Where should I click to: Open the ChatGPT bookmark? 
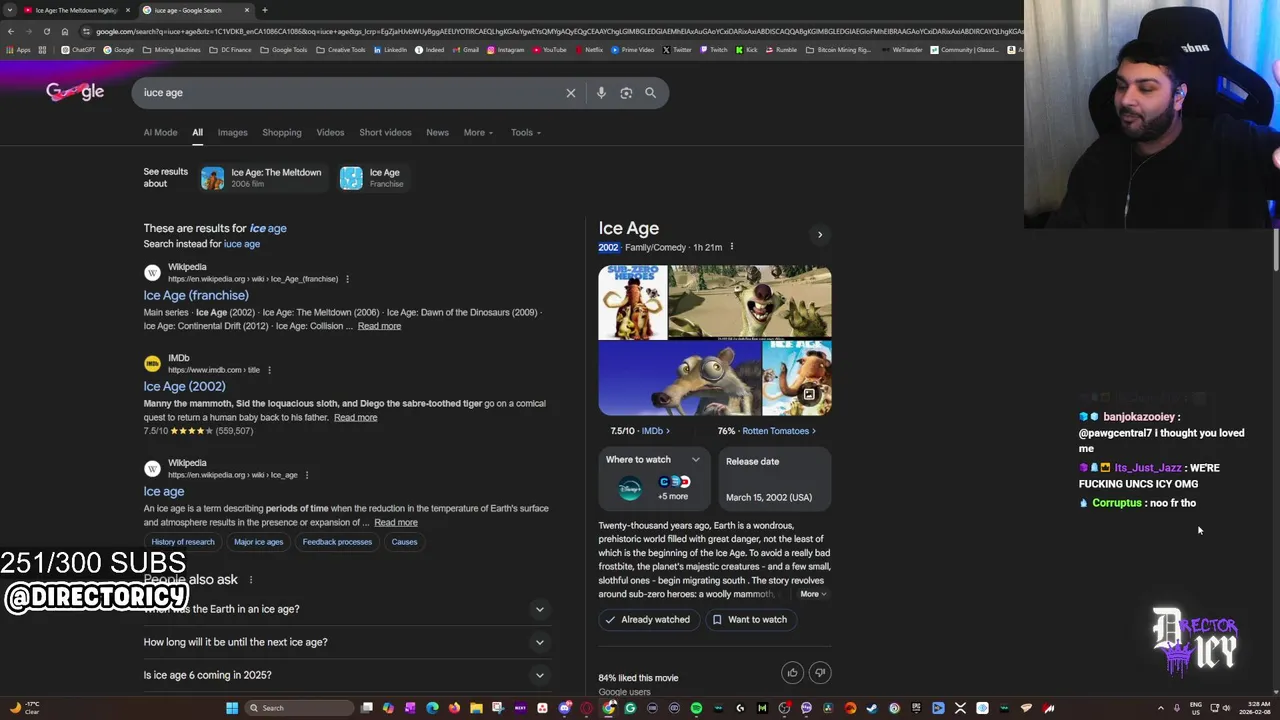pyautogui.click(x=79, y=50)
